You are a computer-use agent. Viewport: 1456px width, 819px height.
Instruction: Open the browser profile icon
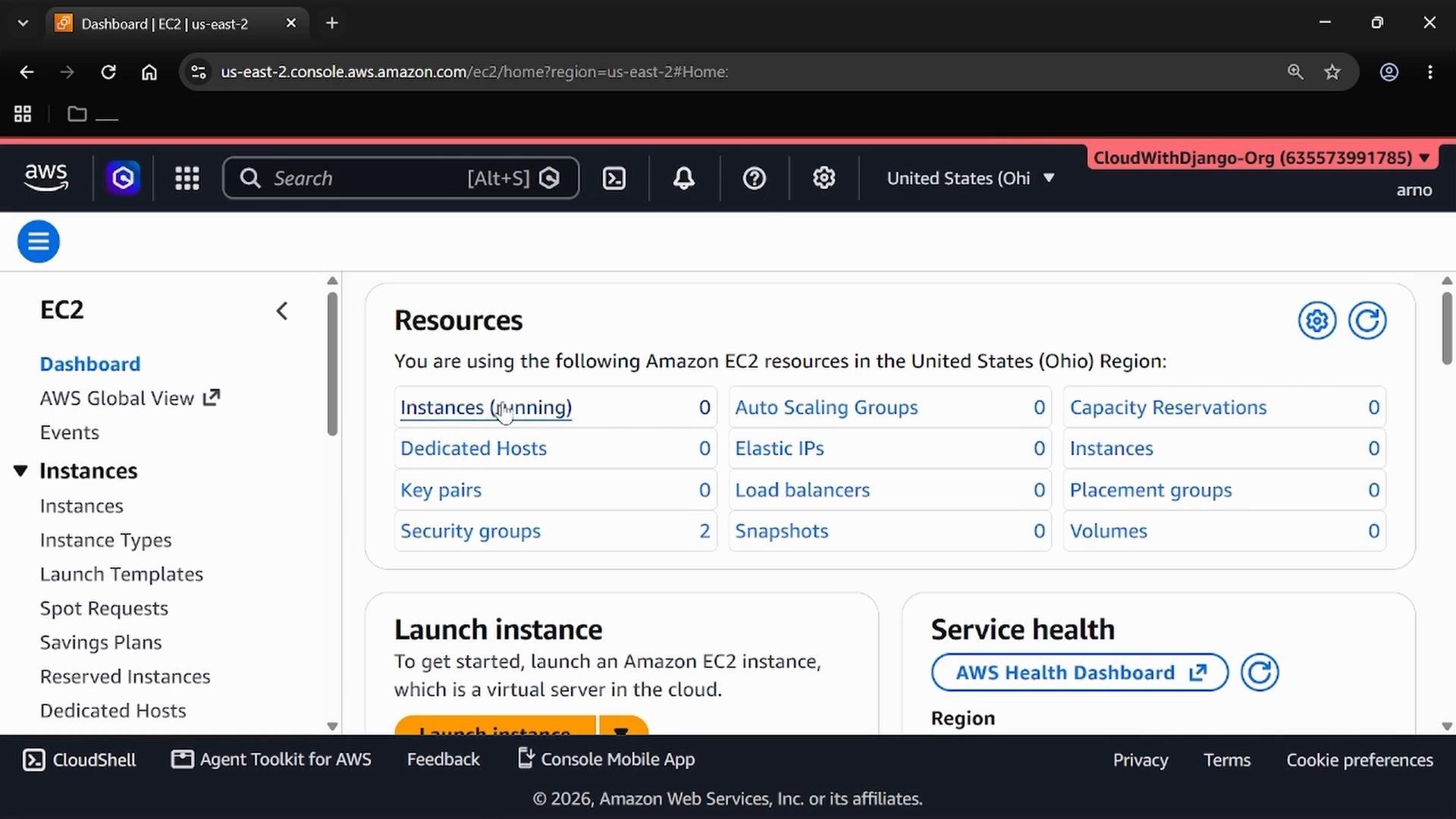[1389, 72]
